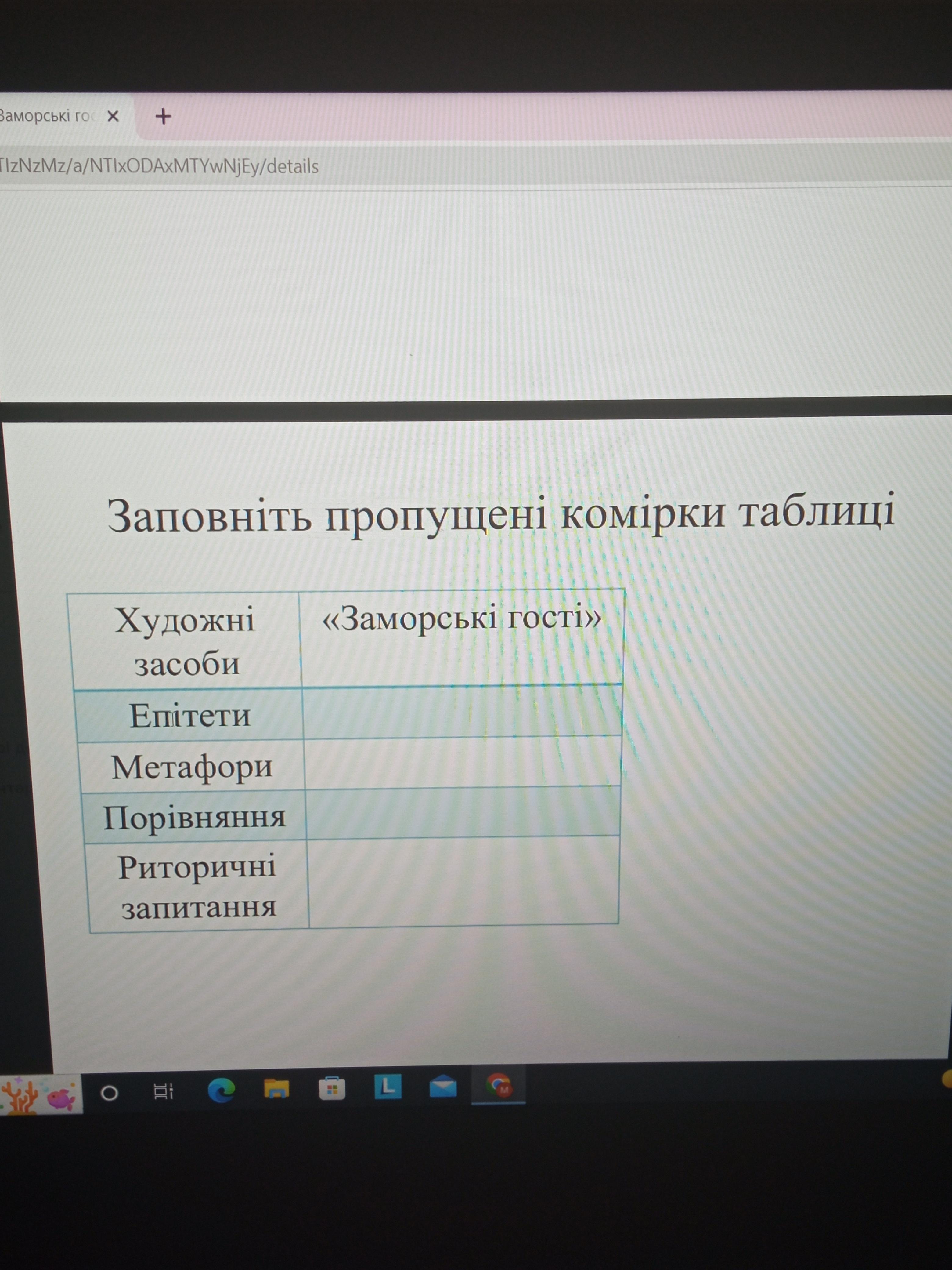
Task: Close the Заморські гості tab
Action: (x=113, y=117)
